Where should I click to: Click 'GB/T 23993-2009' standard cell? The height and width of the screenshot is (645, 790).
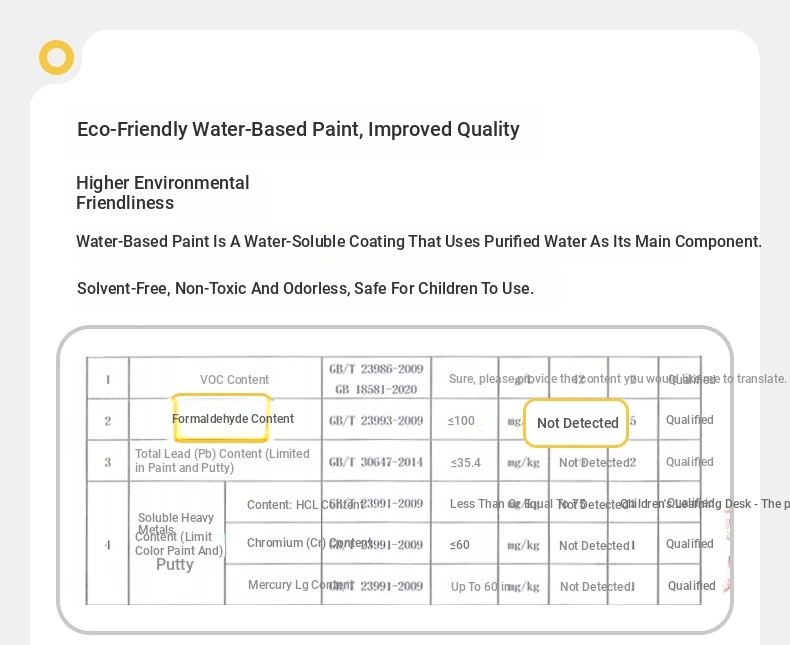(x=376, y=420)
